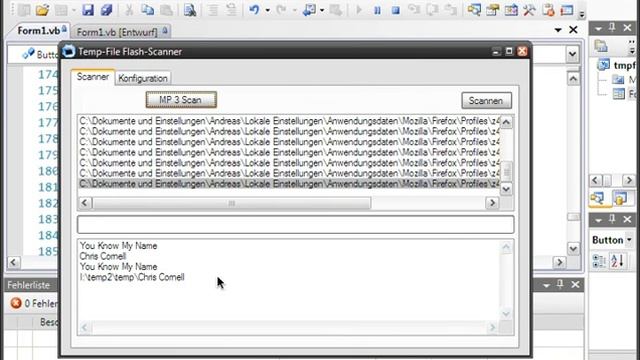The image size is (640, 360).
Task: Click the Undo arrow icon
Action: click(254, 9)
